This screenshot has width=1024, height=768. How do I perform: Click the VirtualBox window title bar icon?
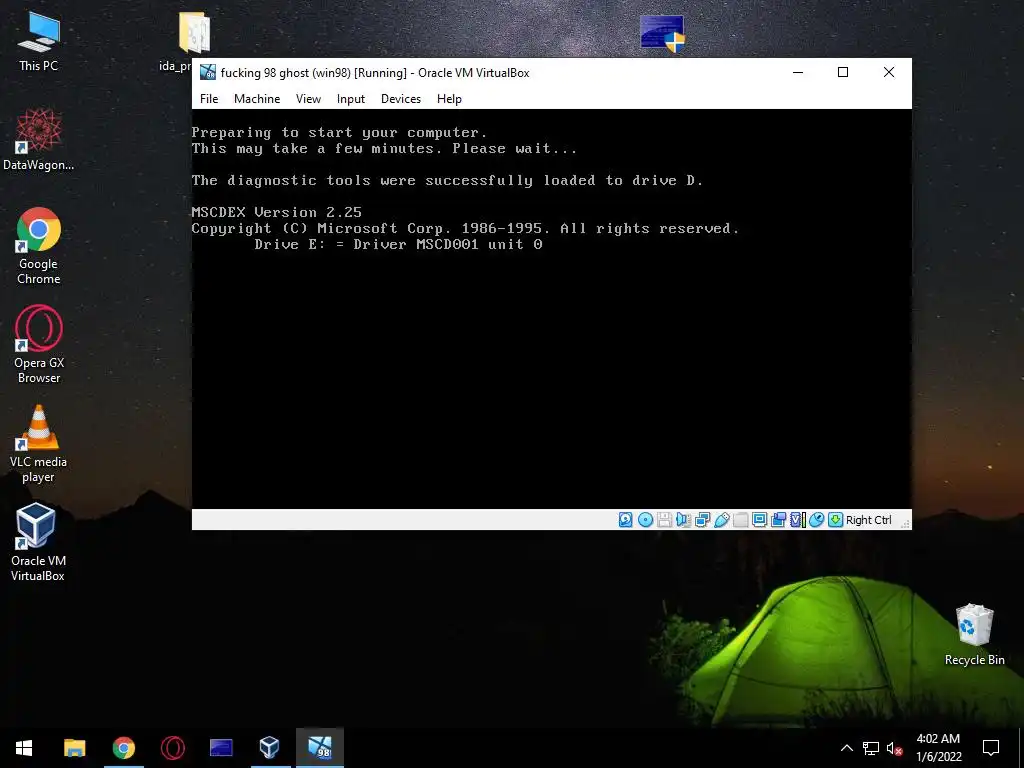pyautogui.click(x=208, y=72)
